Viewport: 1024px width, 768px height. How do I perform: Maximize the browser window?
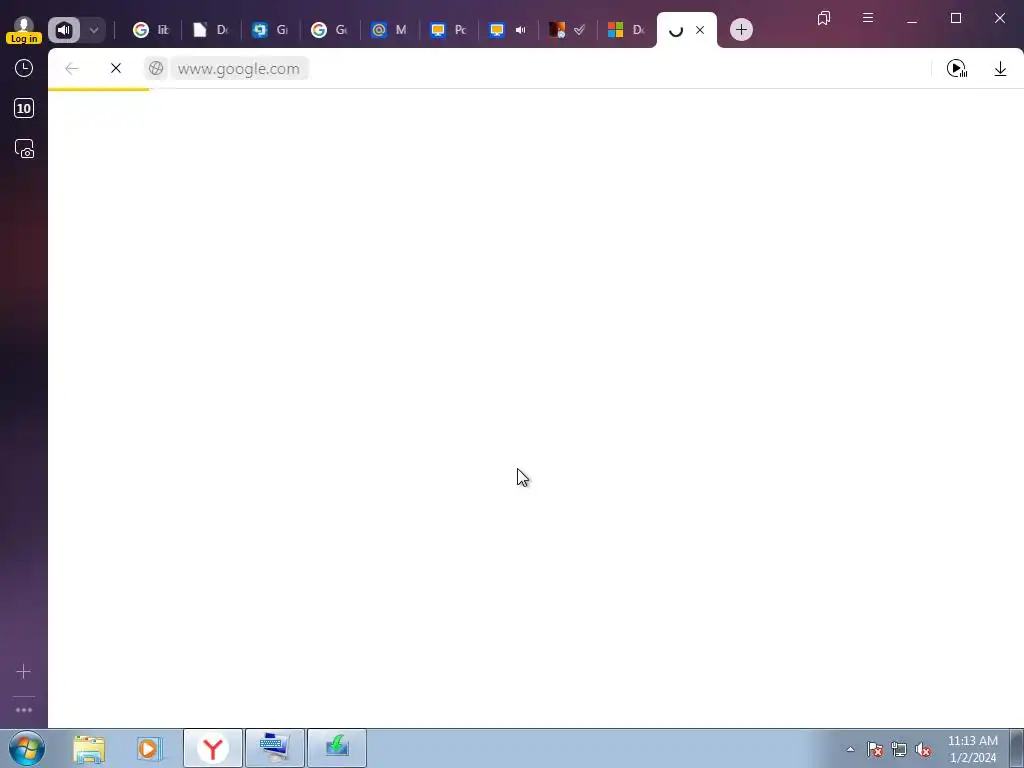(956, 18)
